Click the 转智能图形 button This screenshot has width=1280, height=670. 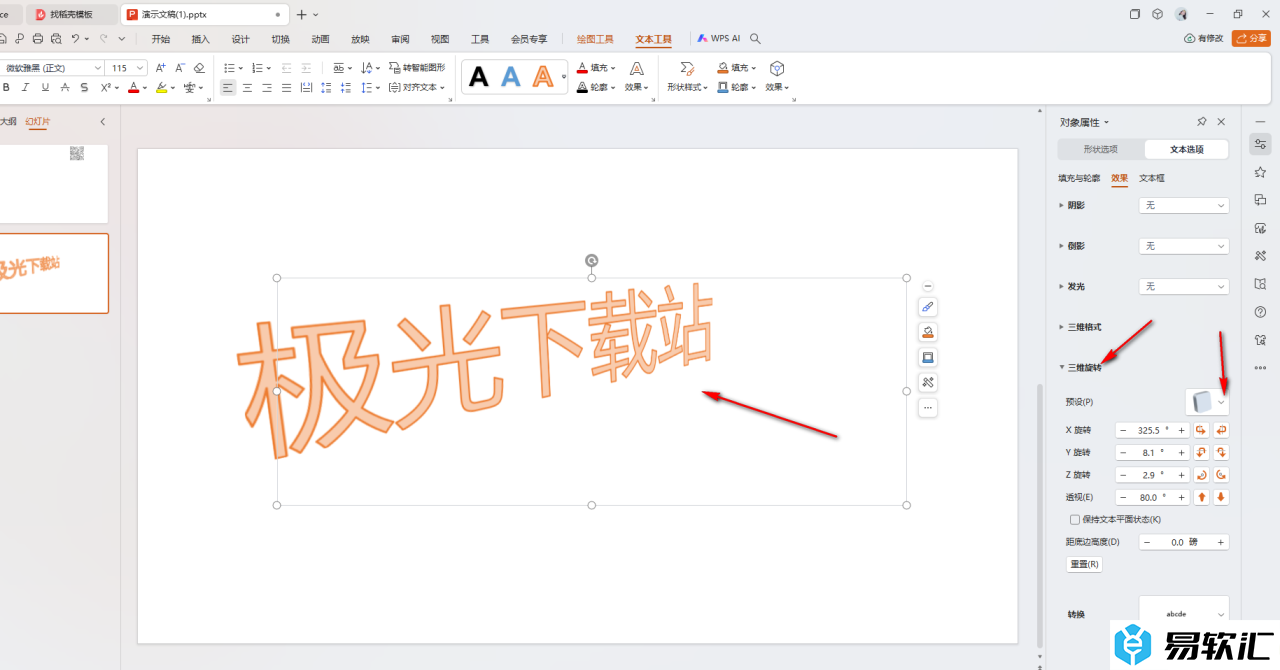point(417,68)
